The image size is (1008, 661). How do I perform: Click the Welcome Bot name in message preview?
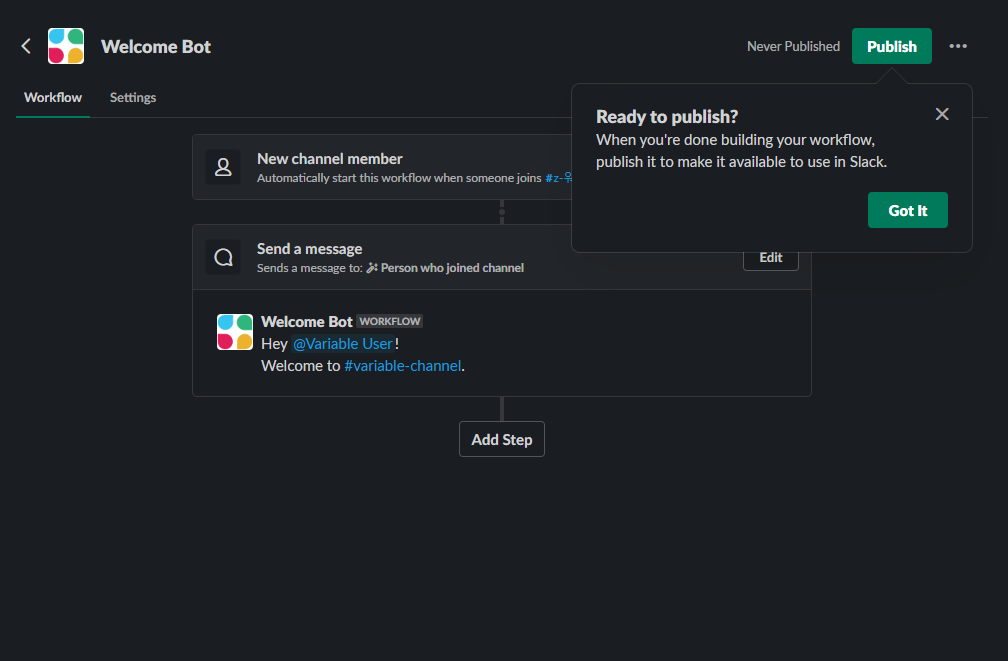click(307, 321)
